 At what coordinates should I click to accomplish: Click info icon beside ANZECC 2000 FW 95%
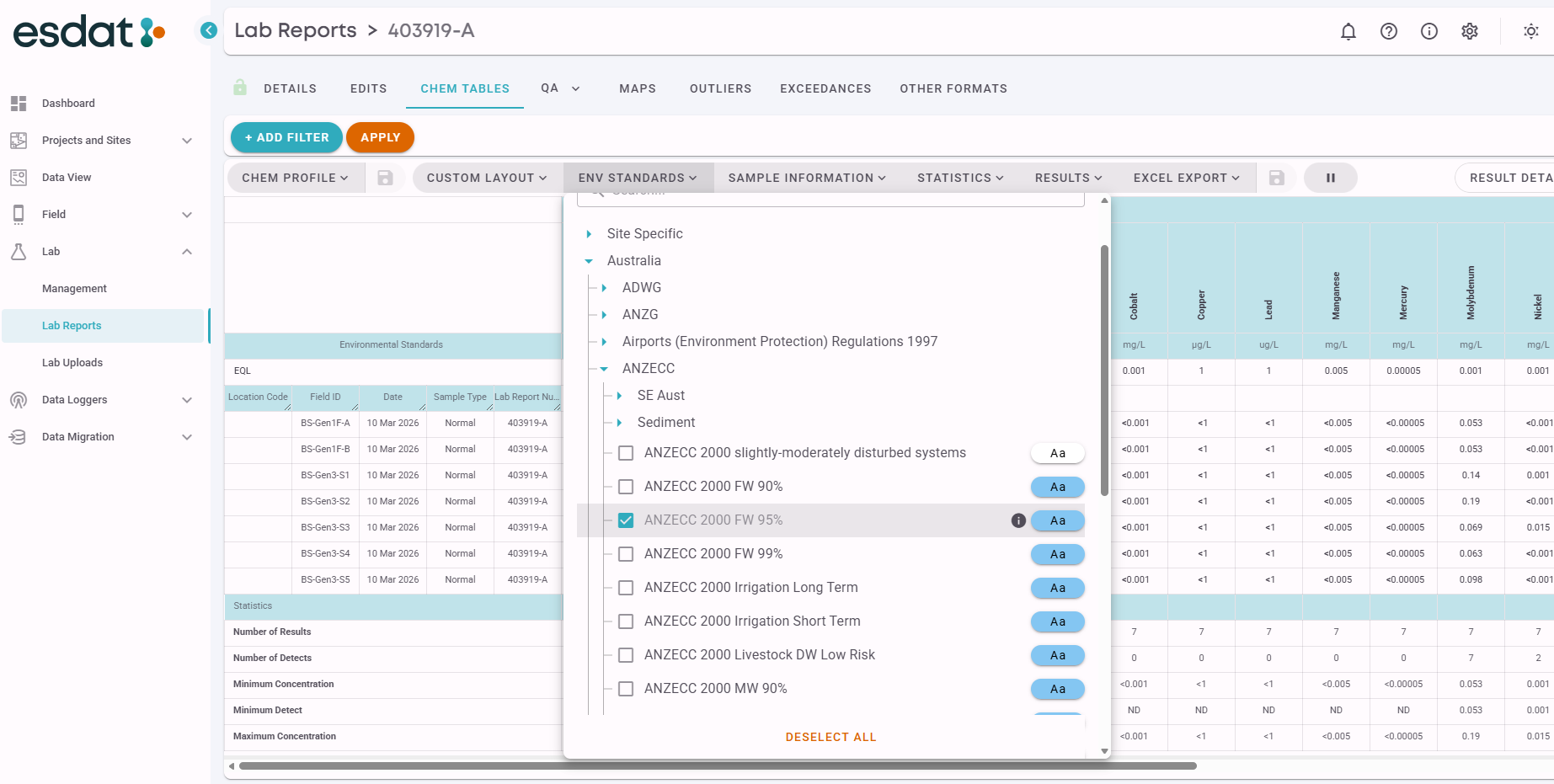tap(1017, 520)
